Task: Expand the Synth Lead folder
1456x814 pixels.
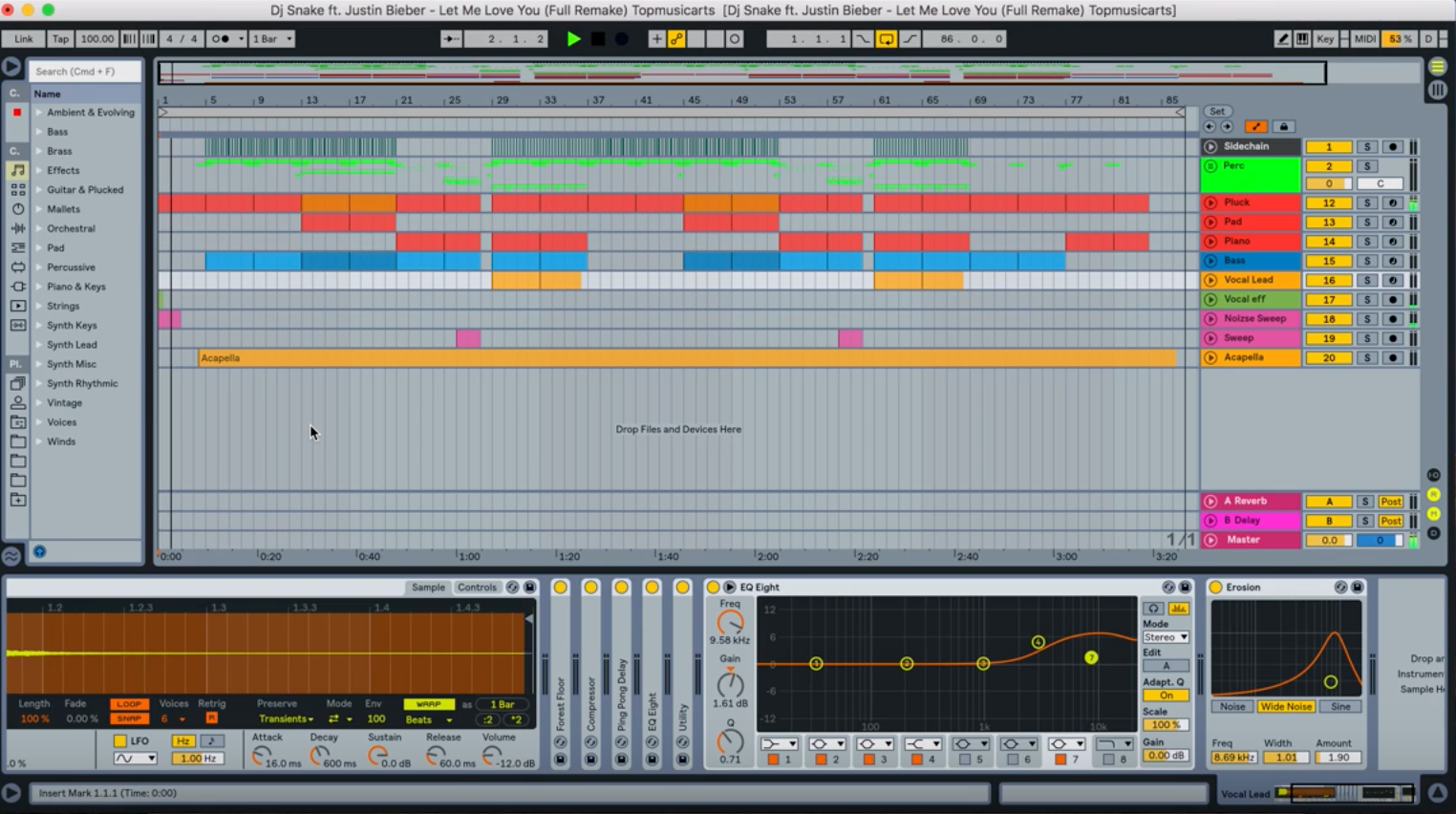Action: click(39, 345)
